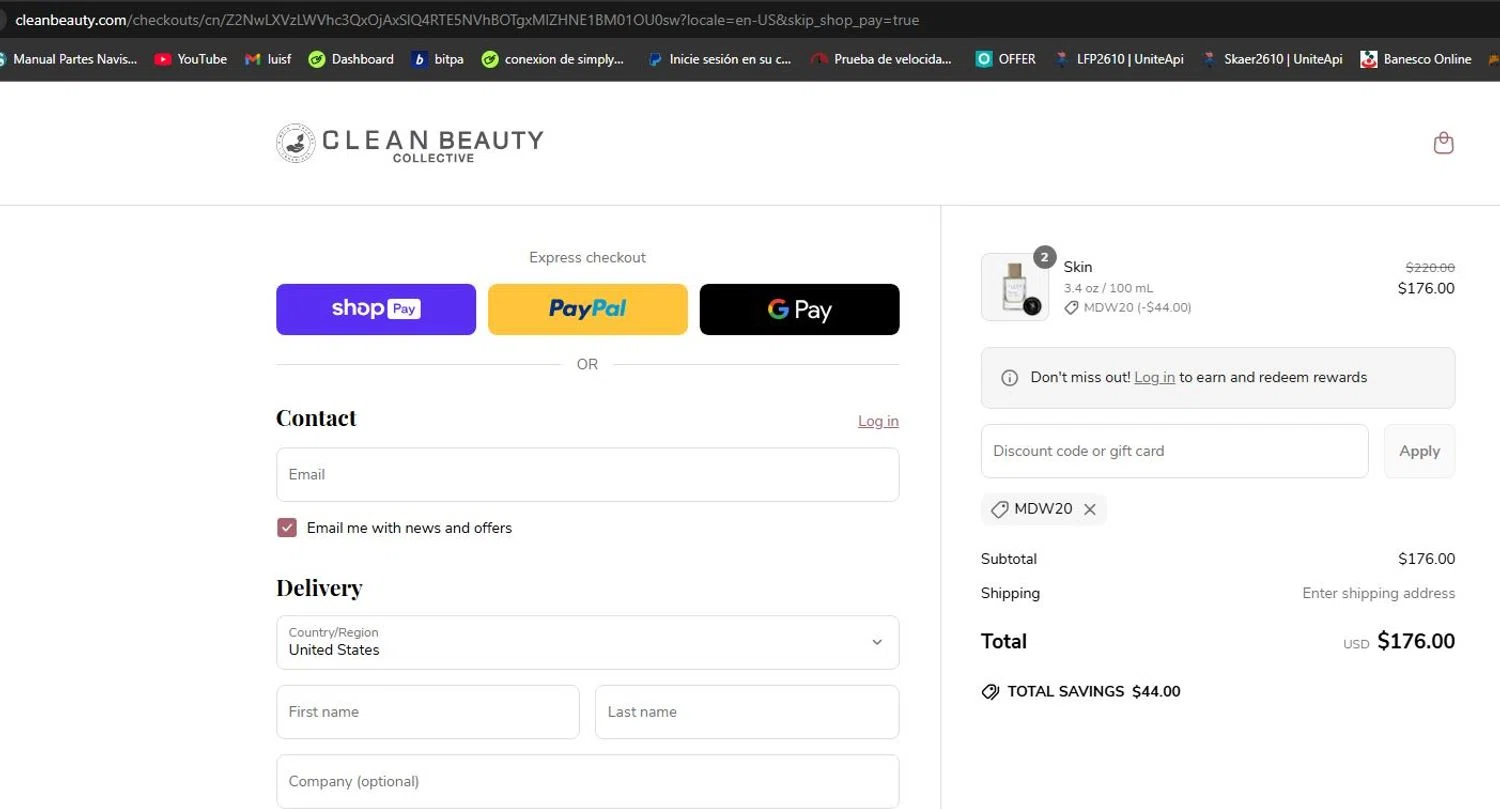Focus the Last name field

tap(747, 712)
